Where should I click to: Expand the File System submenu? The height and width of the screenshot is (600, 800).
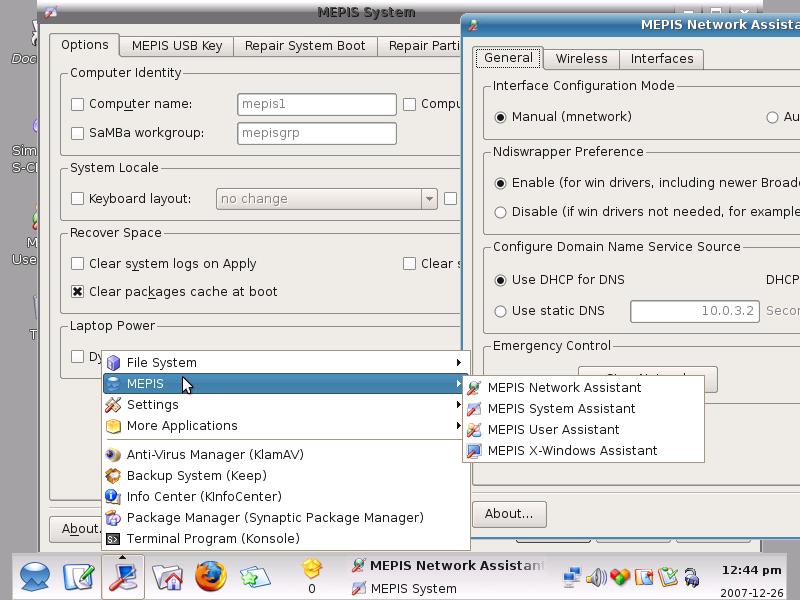(x=286, y=362)
